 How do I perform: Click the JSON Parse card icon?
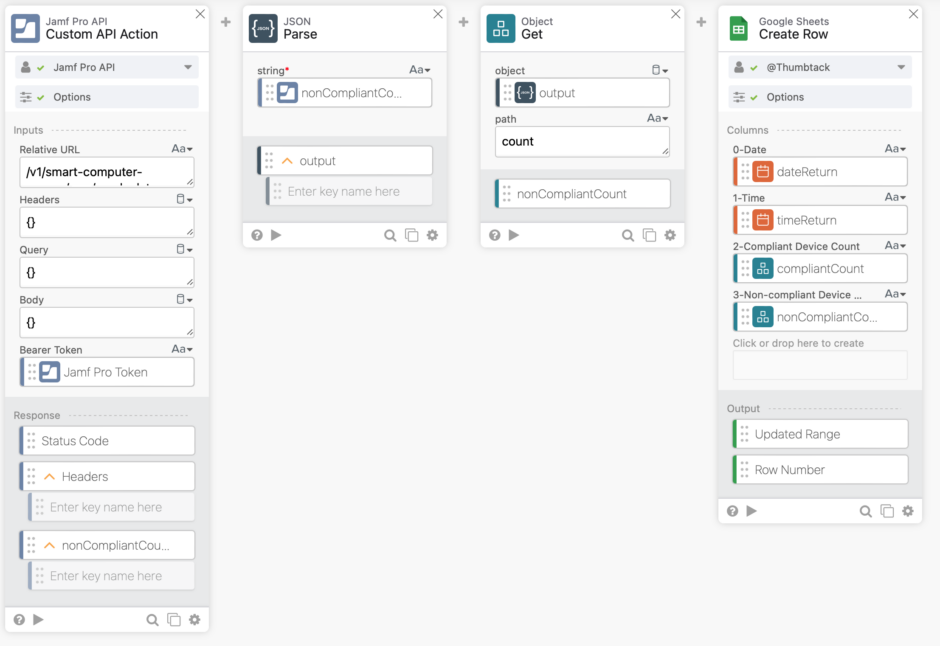[x=263, y=28]
